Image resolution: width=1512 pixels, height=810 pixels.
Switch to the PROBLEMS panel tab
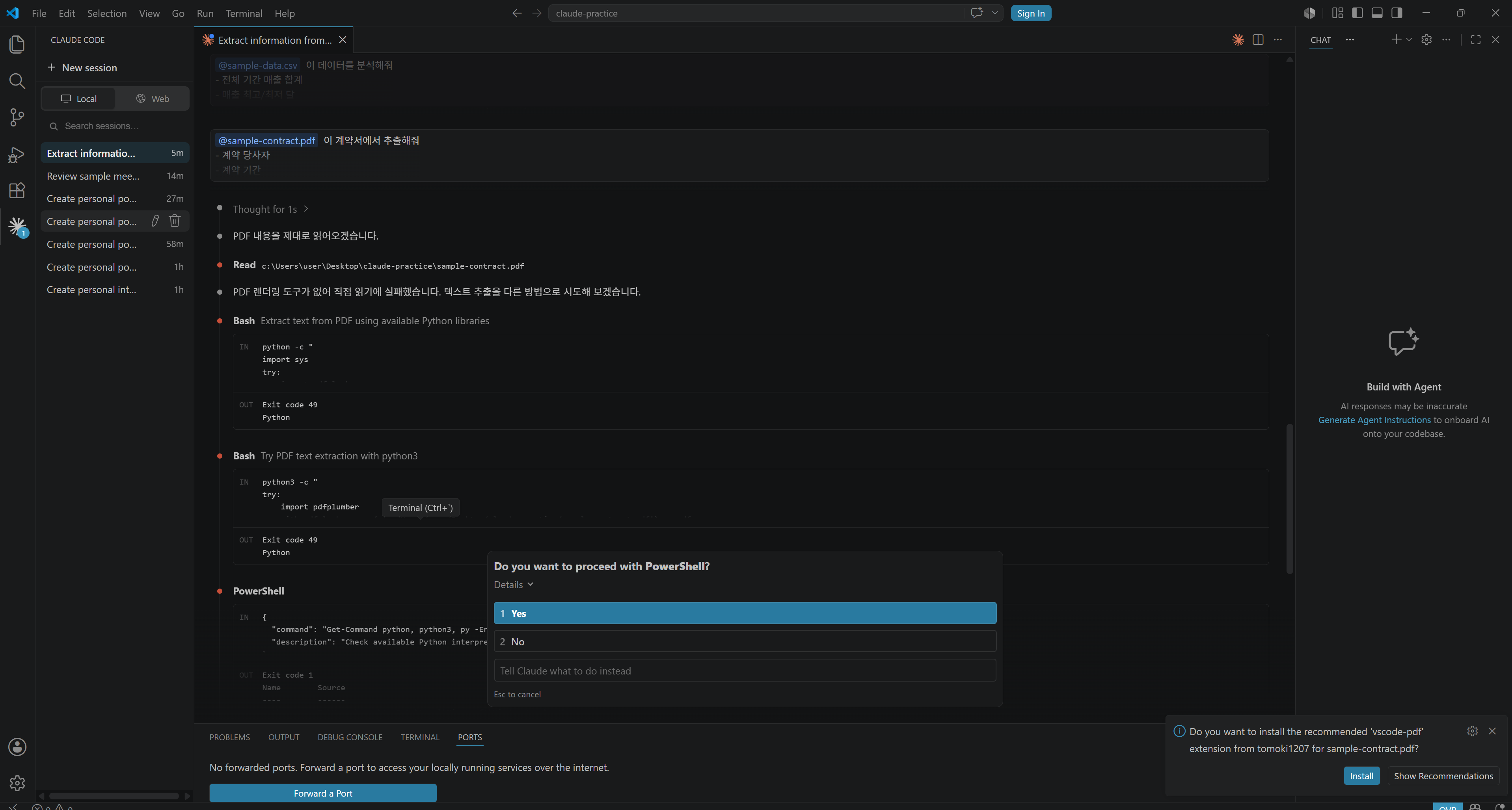click(229, 737)
